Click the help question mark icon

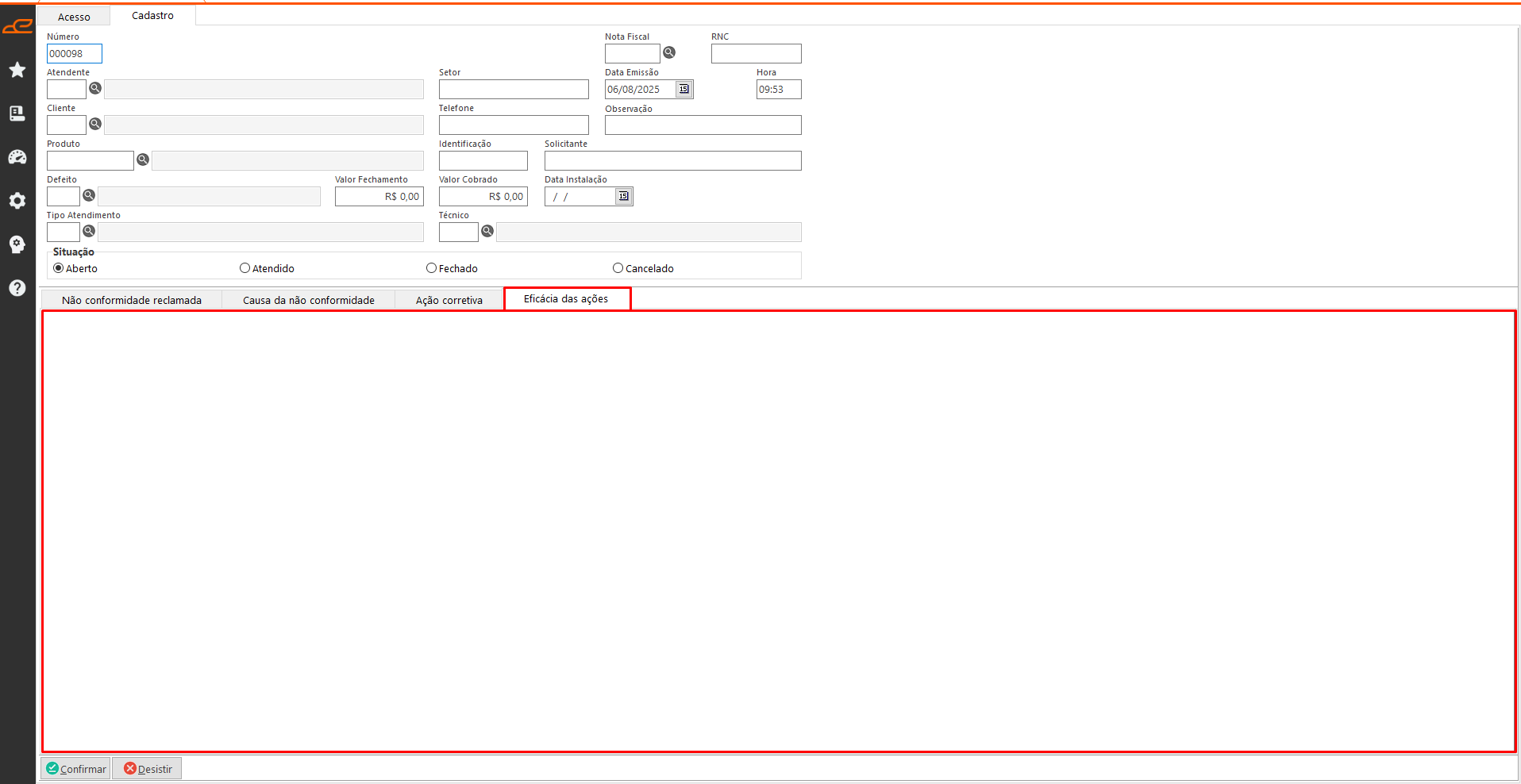17,288
